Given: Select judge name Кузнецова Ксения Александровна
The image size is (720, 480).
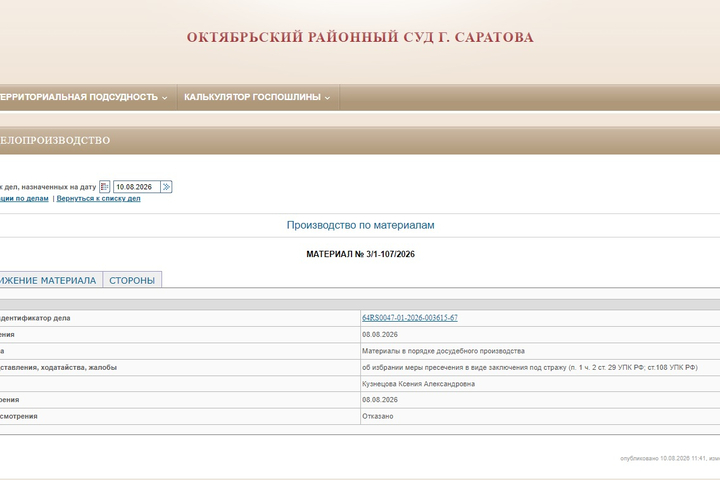Looking at the screenshot, I should point(418,384).
